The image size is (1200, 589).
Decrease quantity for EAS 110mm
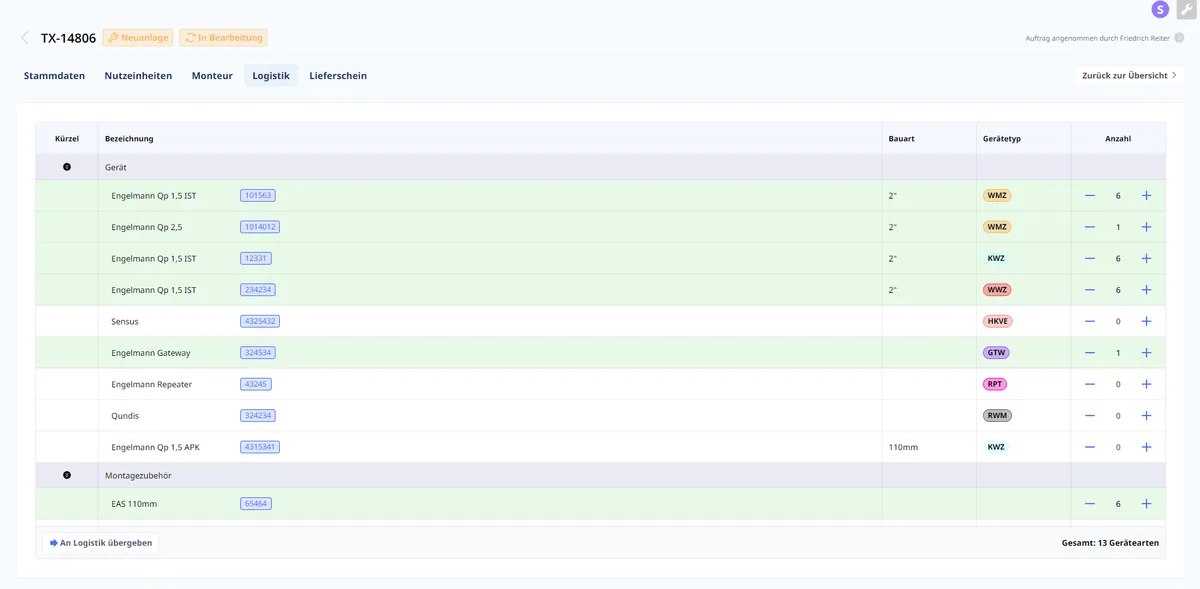pyautogui.click(x=1090, y=504)
